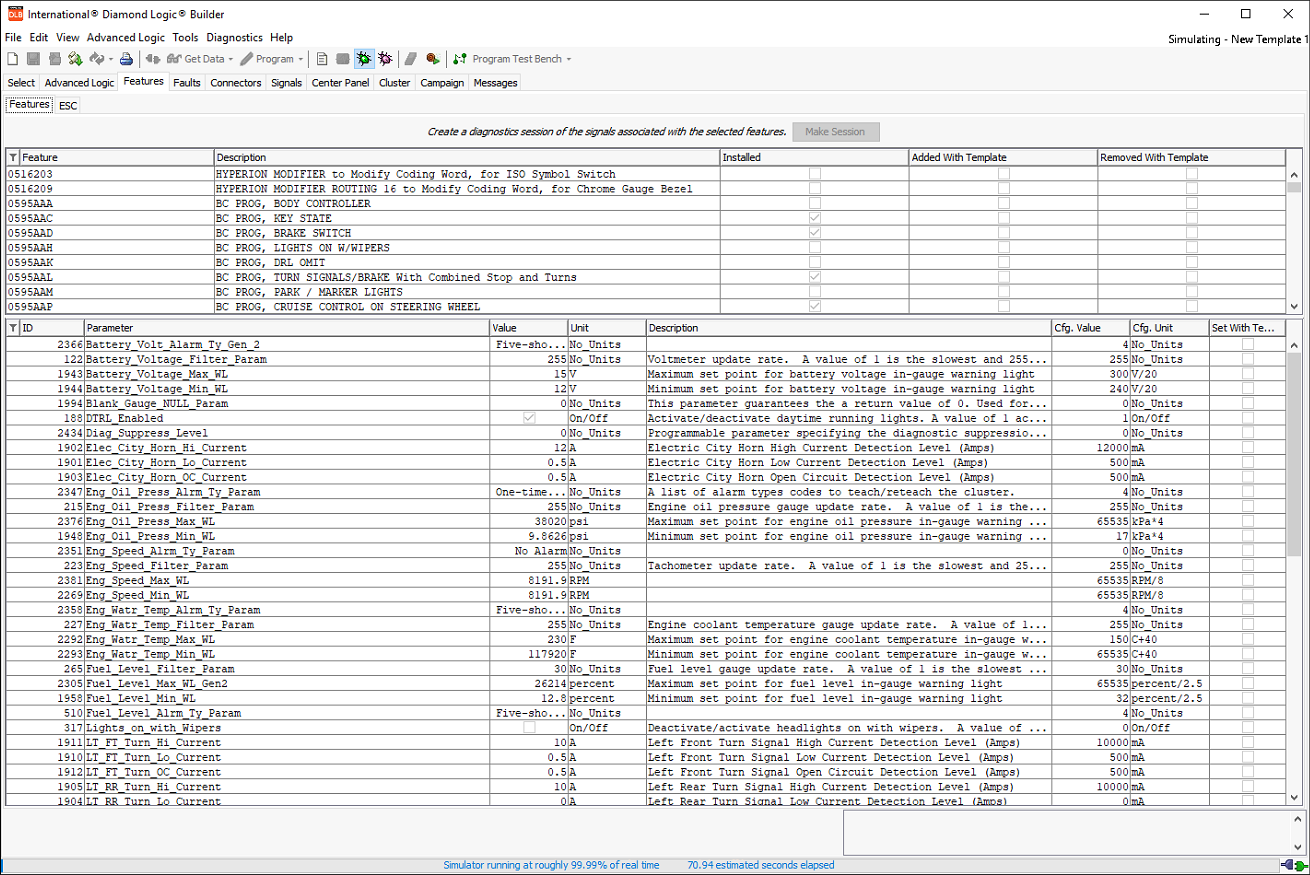Viewport: 1310px width, 875px height.
Task: Switch to the Connectors tab
Action: click(235, 82)
